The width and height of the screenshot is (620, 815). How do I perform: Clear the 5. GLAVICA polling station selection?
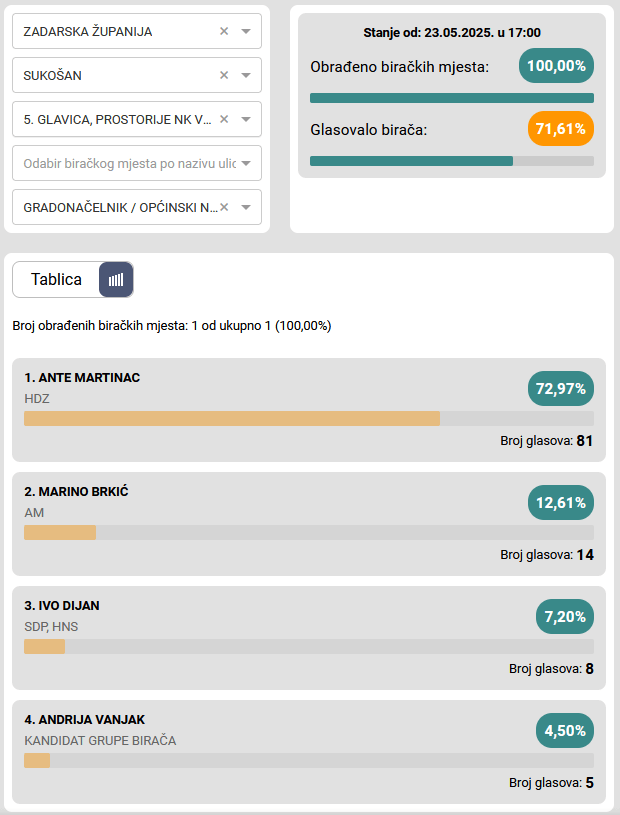coord(224,119)
